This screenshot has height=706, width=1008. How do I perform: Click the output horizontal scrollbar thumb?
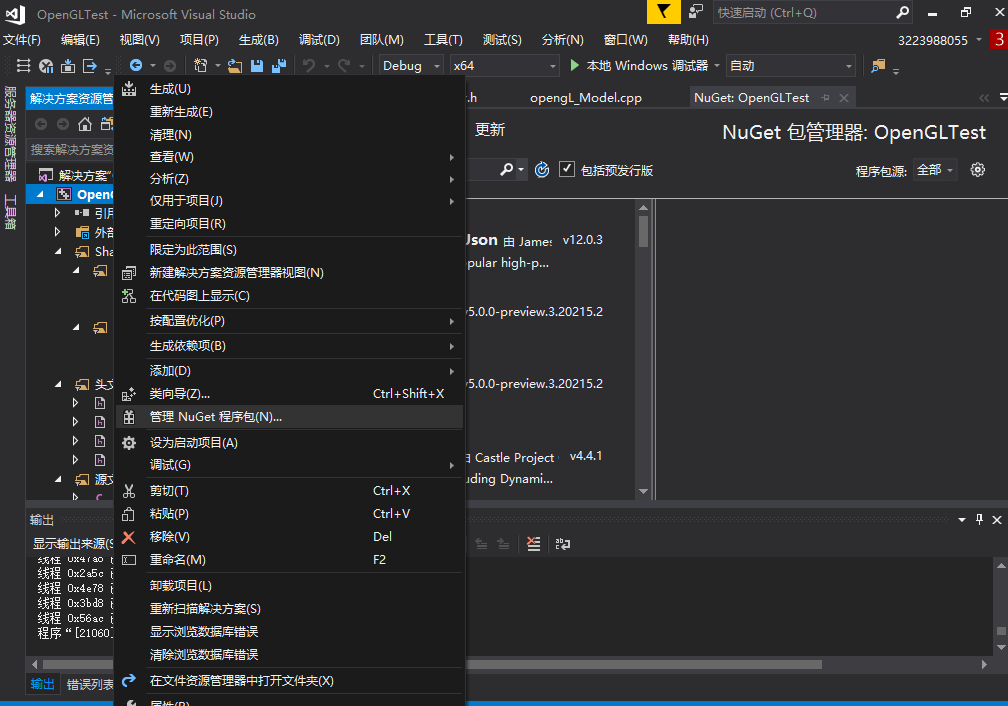coord(432,664)
